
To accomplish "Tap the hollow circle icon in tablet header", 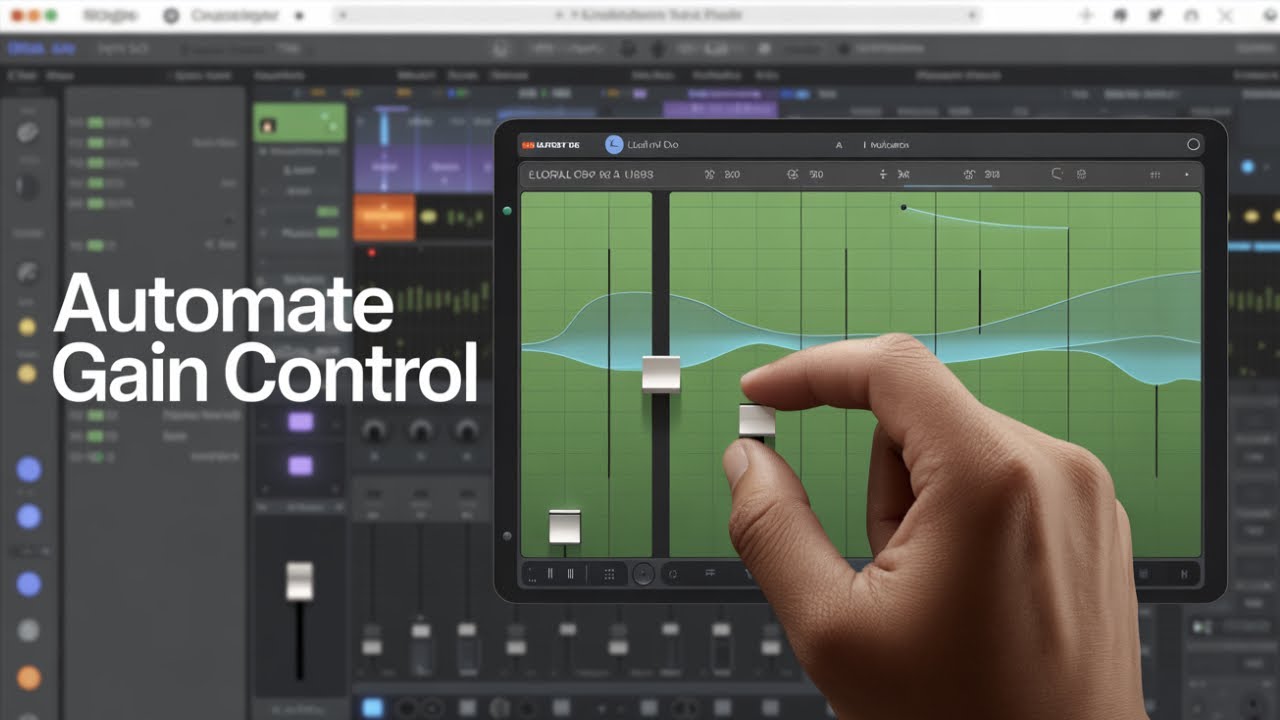I will pos(1193,145).
